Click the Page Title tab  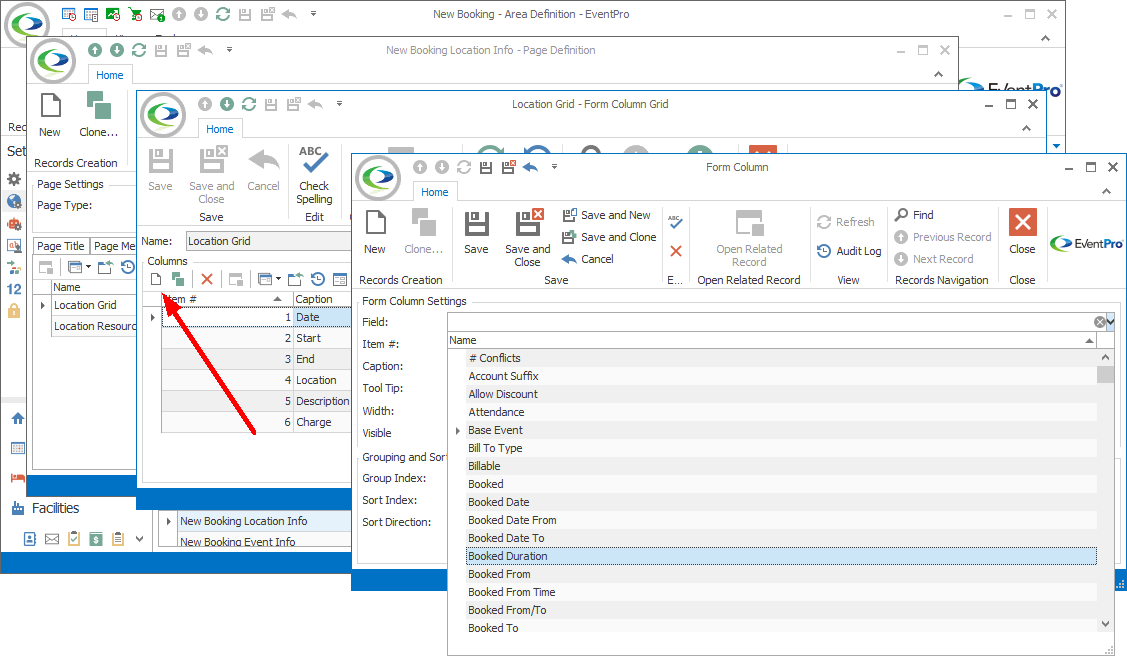[60, 246]
